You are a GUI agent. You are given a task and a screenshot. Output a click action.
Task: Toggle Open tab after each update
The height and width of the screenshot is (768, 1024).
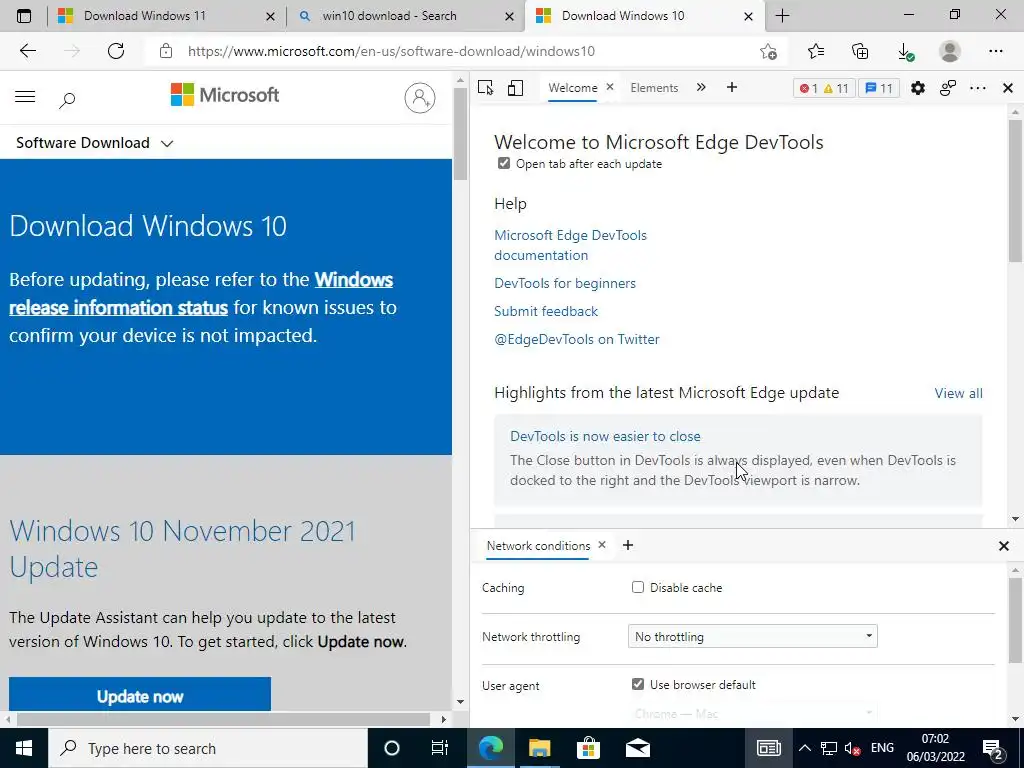tap(504, 163)
